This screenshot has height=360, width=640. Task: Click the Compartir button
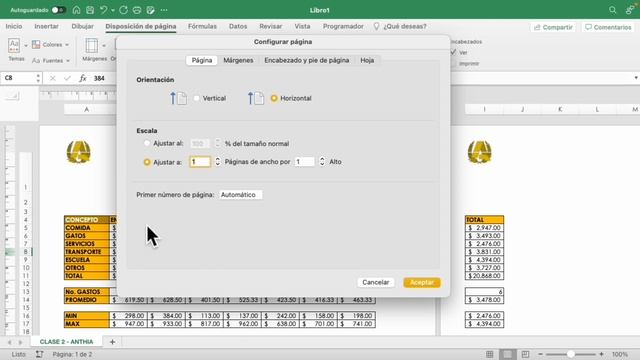click(x=553, y=27)
